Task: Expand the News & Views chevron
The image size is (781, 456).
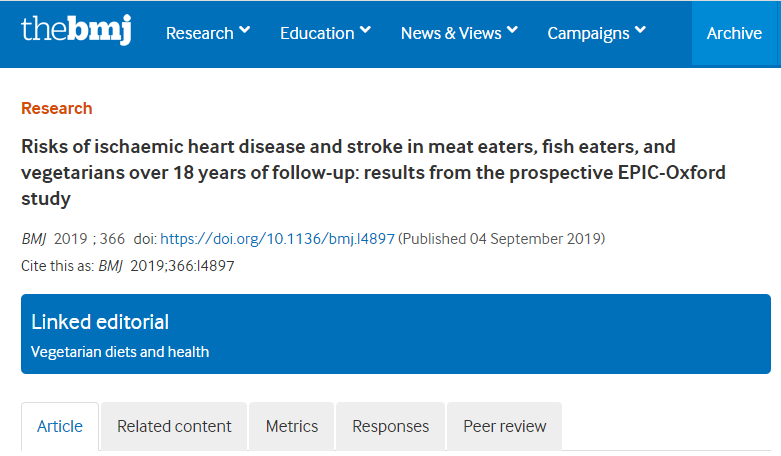Action: point(513,30)
